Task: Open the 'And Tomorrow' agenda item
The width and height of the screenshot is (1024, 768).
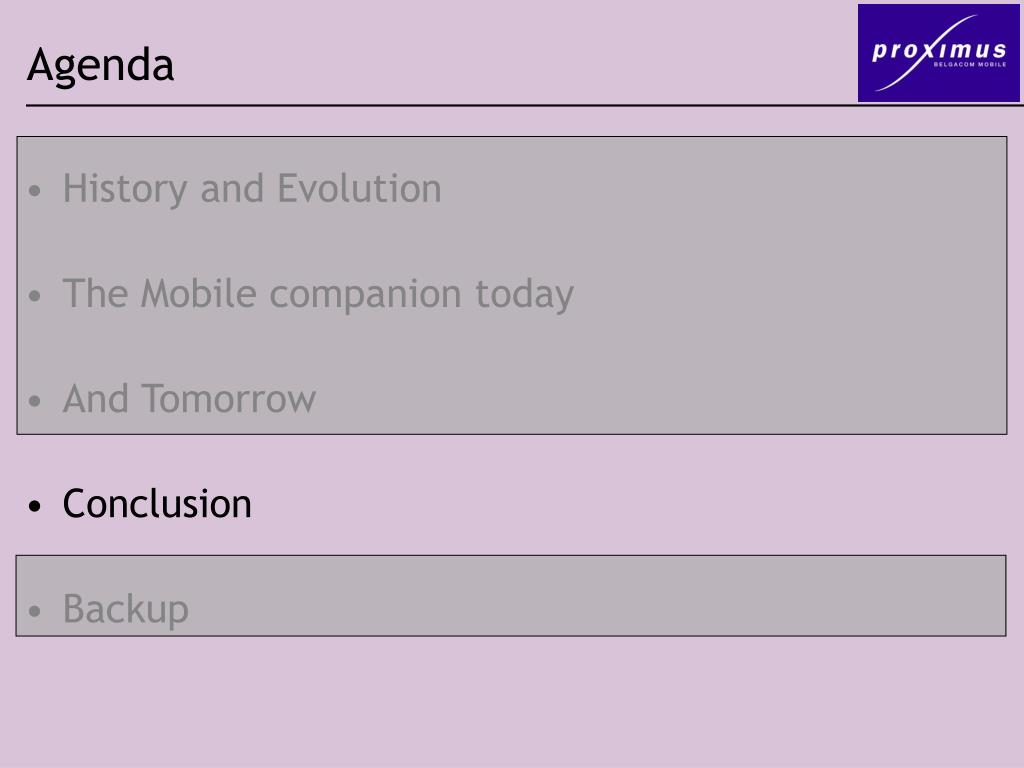Action: pyautogui.click(x=189, y=399)
